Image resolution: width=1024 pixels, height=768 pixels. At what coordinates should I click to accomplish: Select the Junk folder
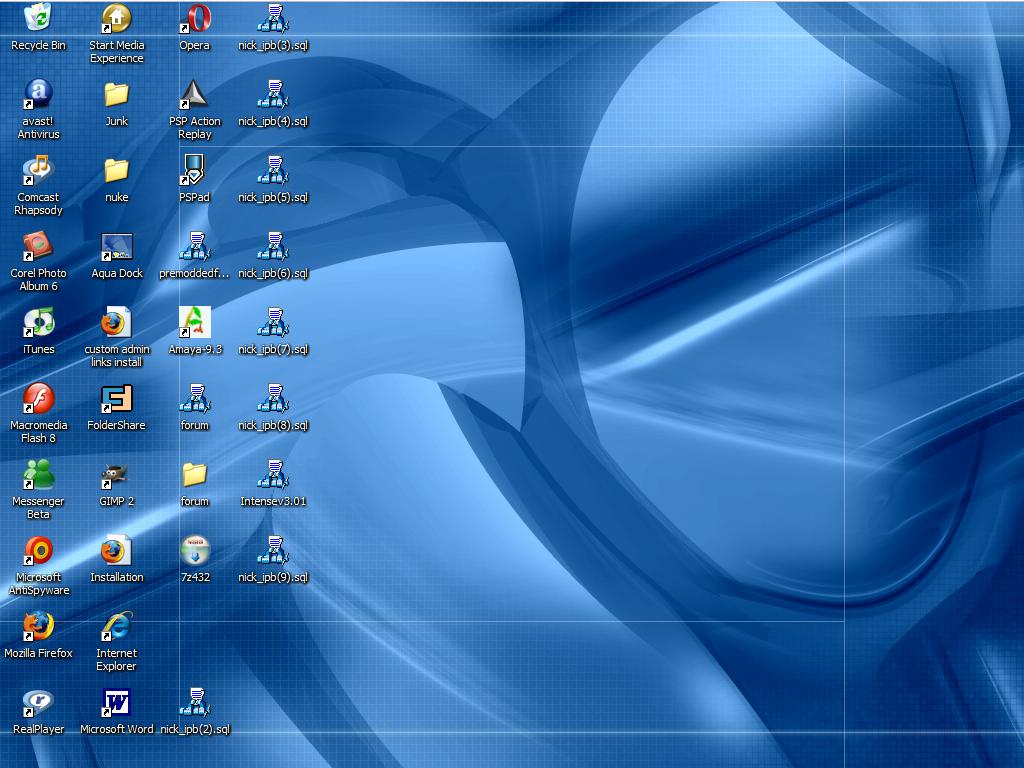pyautogui.click(x=116, y=94)
